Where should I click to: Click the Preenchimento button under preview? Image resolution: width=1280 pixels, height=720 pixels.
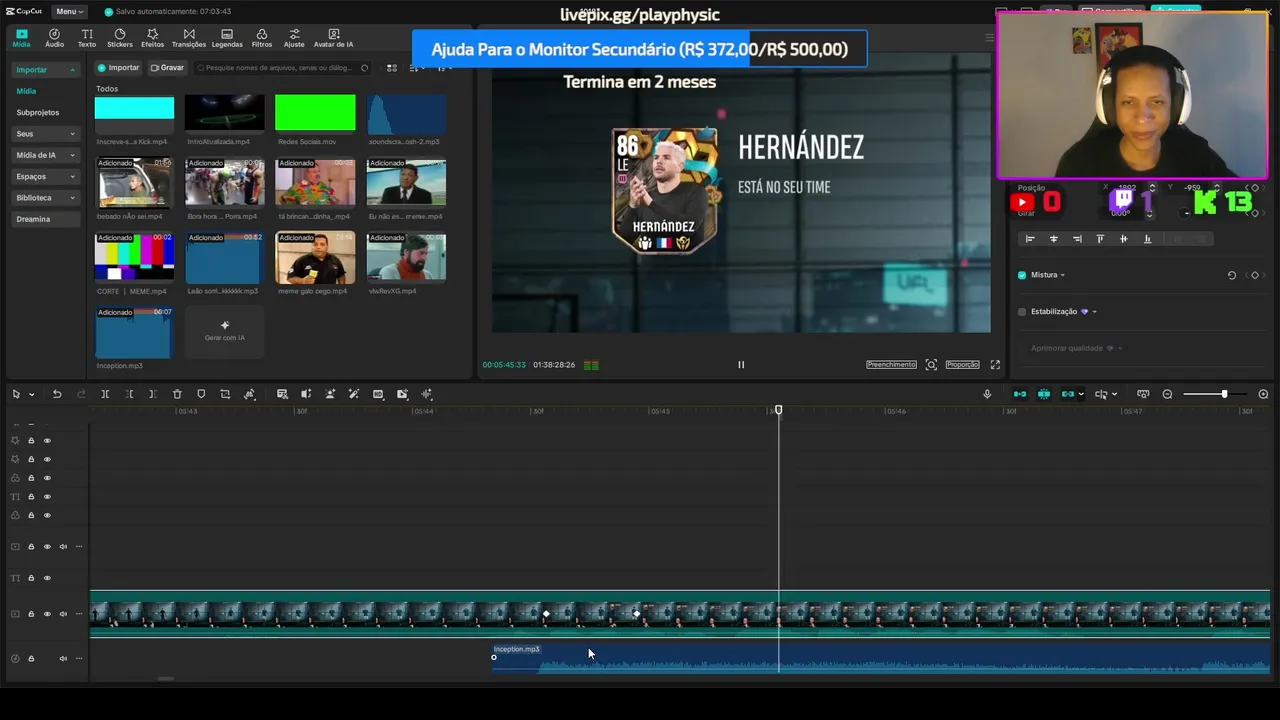[891, 365]
